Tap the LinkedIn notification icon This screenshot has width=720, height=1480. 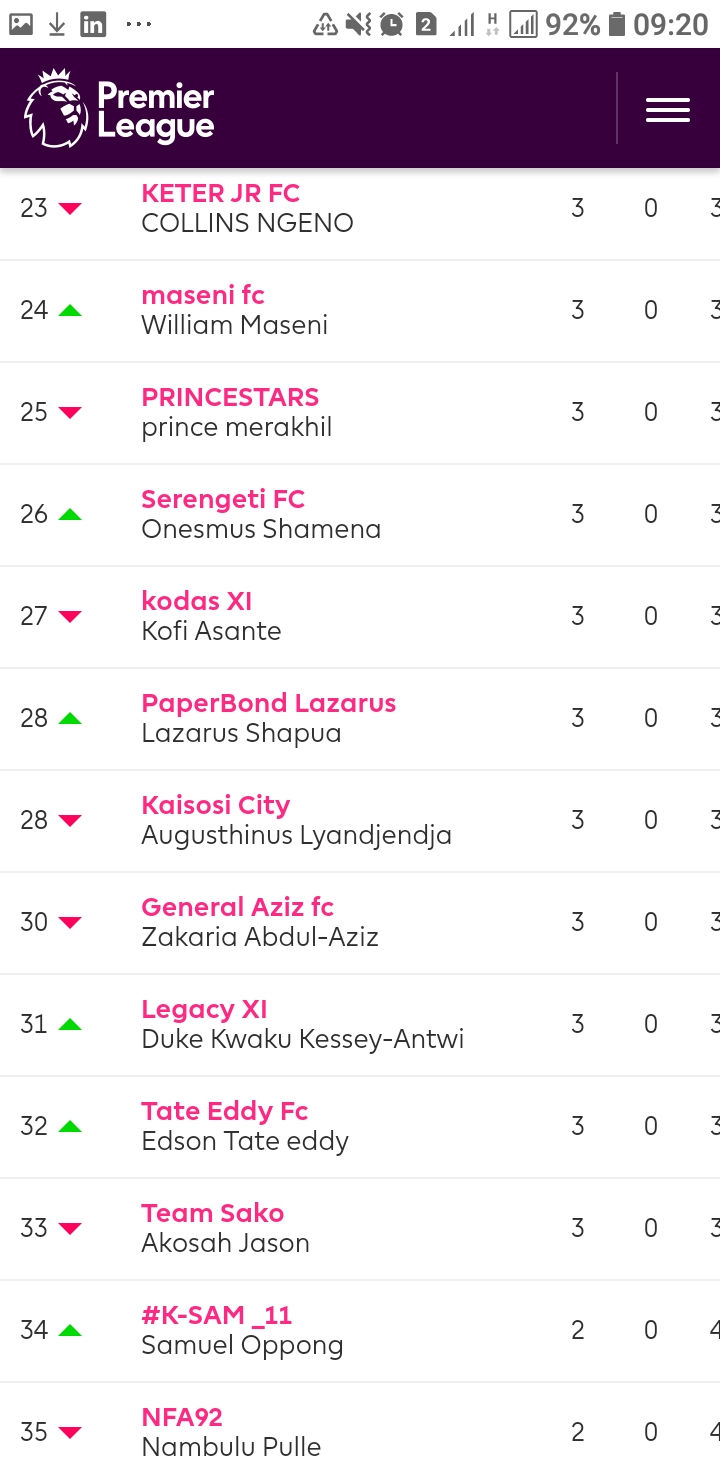(x=93, y=24)
